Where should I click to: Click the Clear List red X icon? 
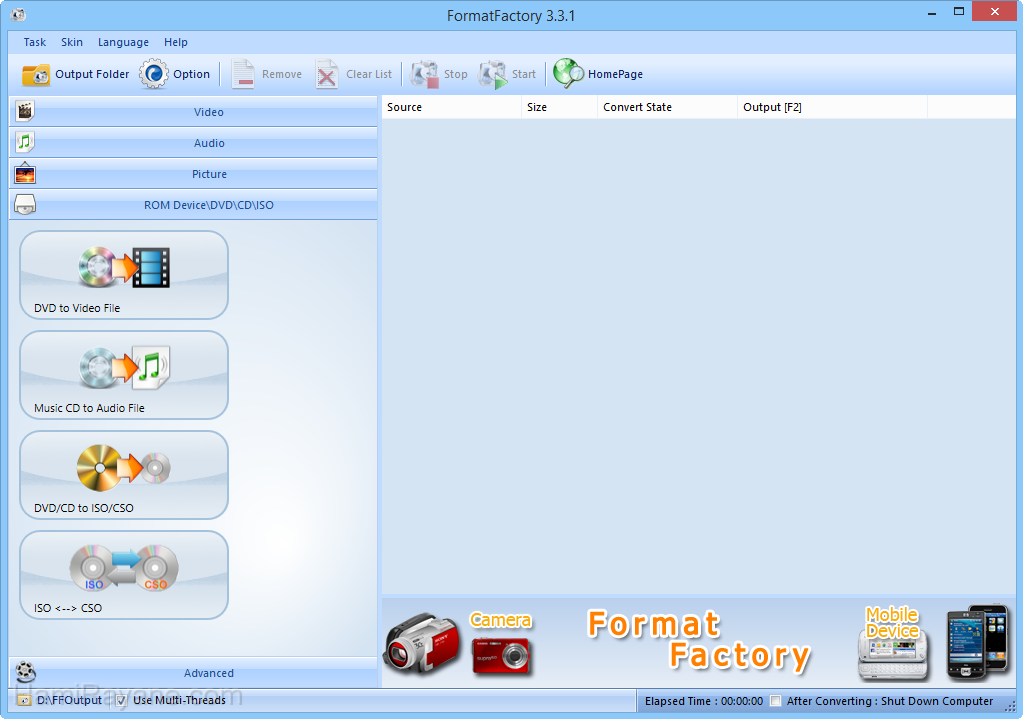[326, 74]
